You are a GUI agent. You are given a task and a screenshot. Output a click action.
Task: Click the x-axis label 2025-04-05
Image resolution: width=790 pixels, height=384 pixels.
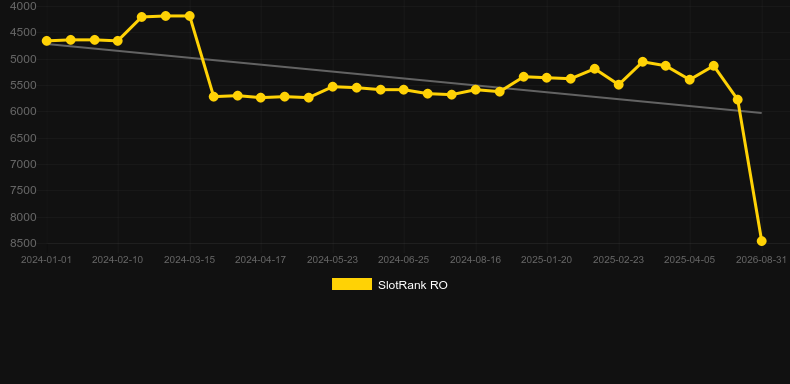(x=690, y=260)
